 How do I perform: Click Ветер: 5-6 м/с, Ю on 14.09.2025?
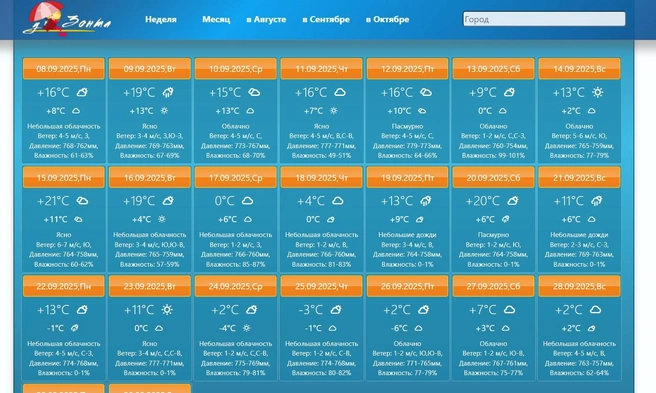tap(579, 136)
